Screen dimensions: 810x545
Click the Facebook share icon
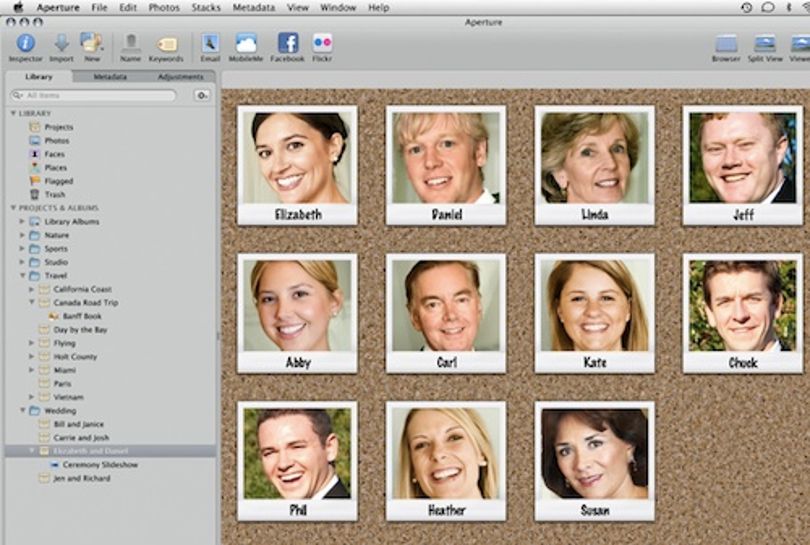(x=288, y=43)
